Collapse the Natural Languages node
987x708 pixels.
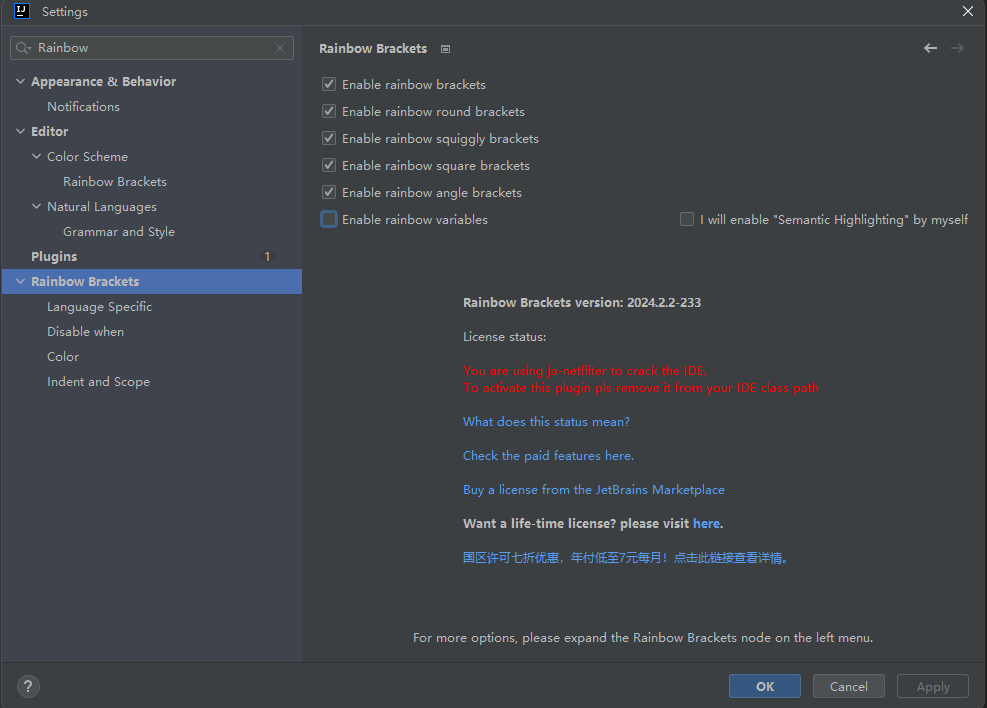click(x=37, y=207)
